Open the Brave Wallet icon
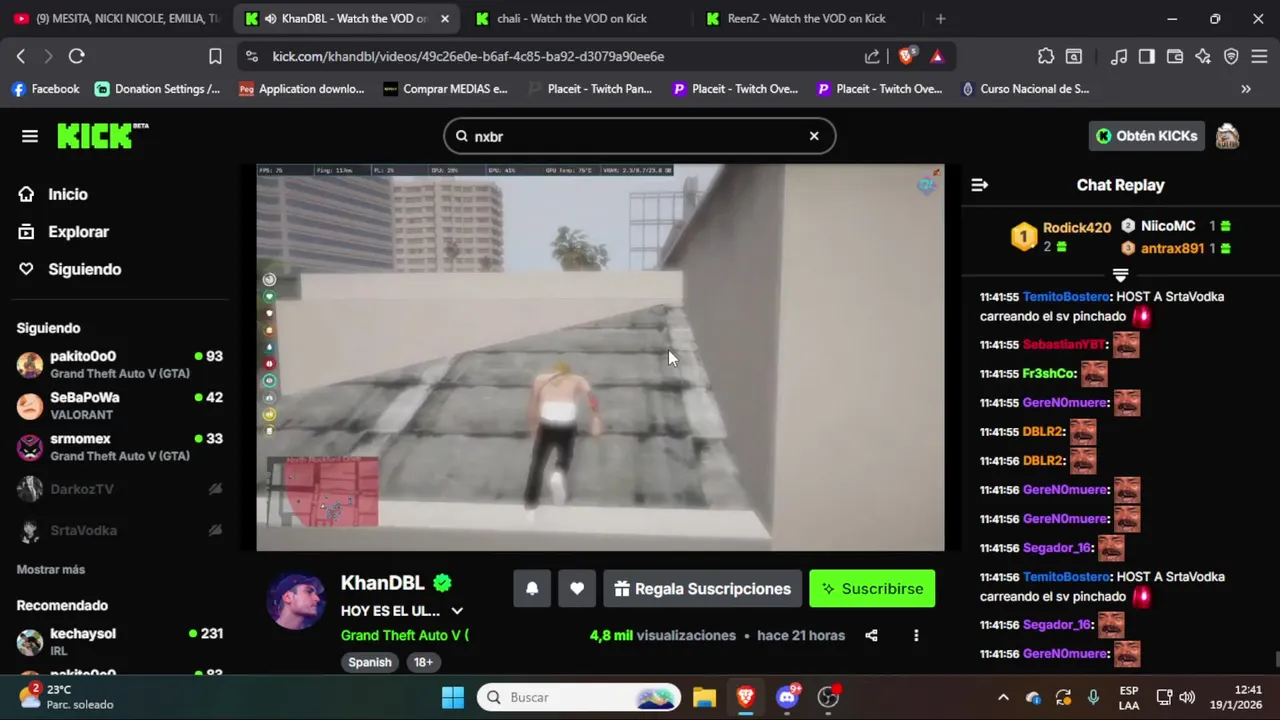 coord(1175,57)
